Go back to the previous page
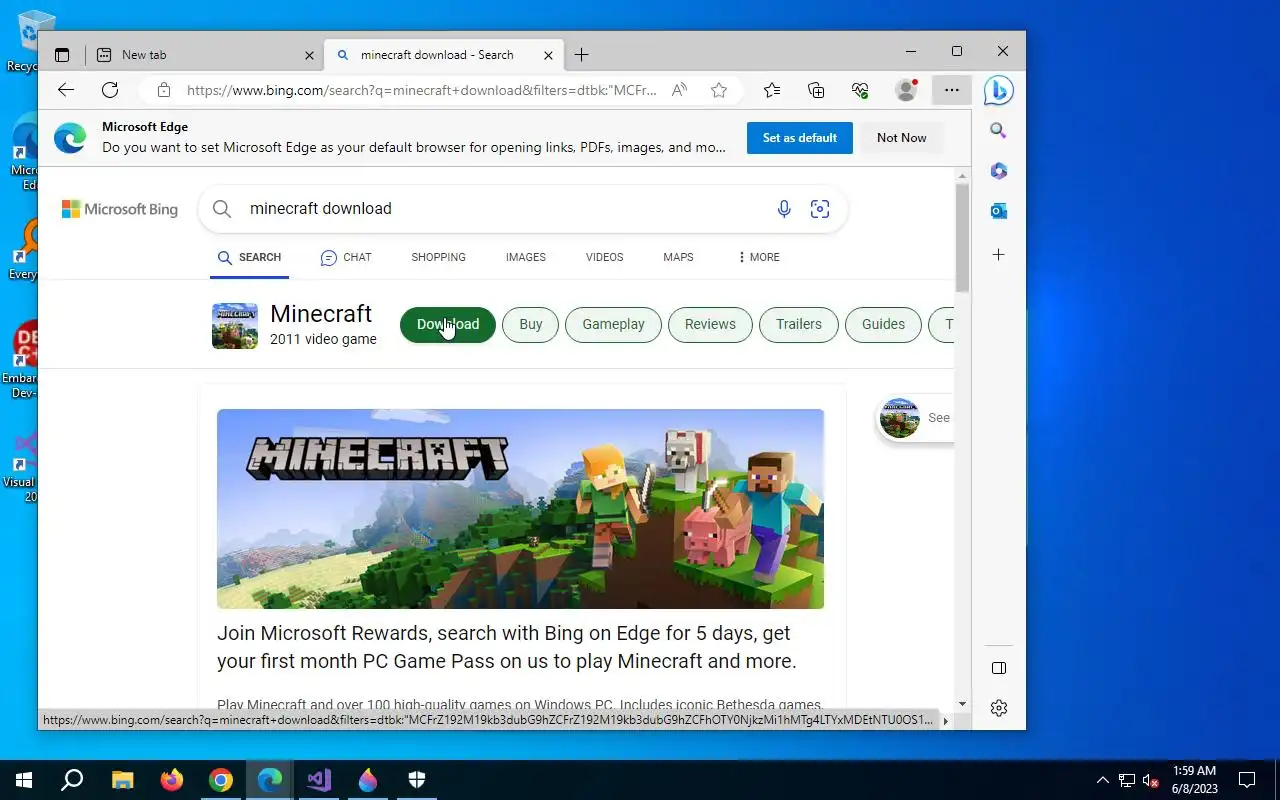Screen dimensions: 1280x800 pos(66,90)
